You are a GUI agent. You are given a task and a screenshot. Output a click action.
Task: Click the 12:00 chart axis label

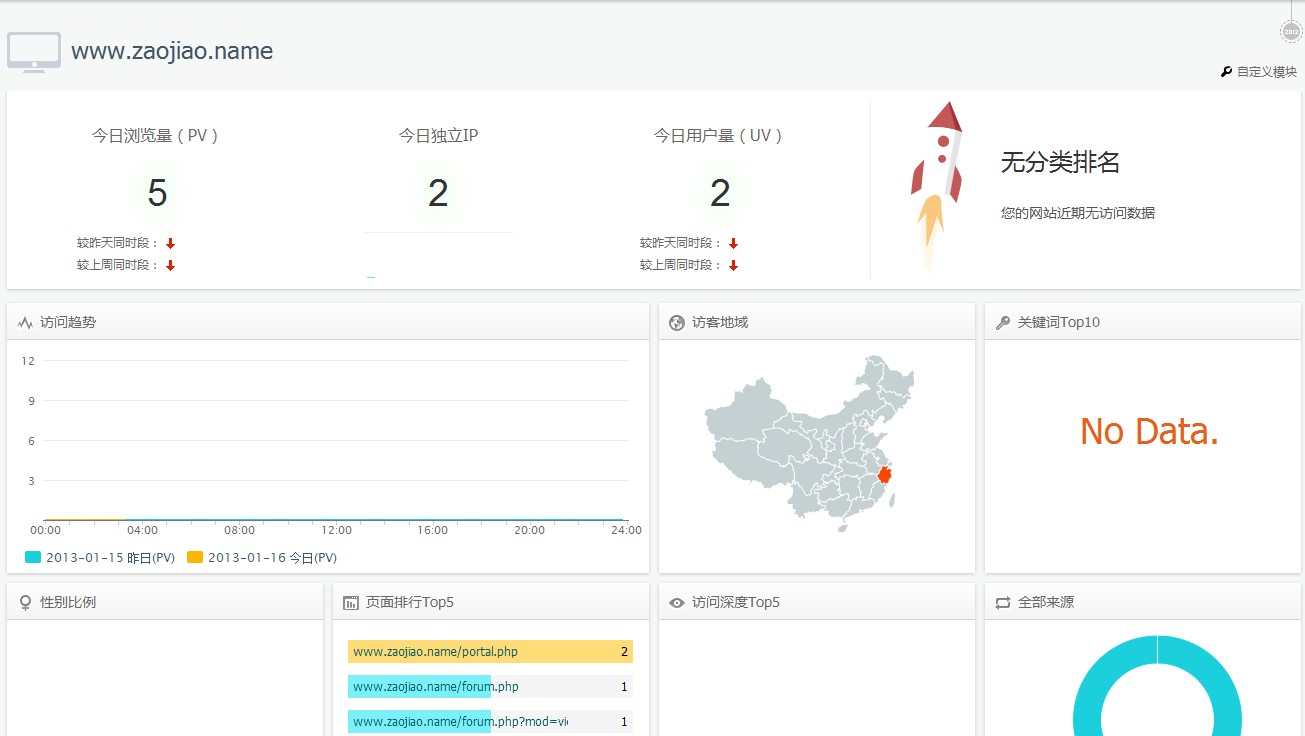(336, 530)
